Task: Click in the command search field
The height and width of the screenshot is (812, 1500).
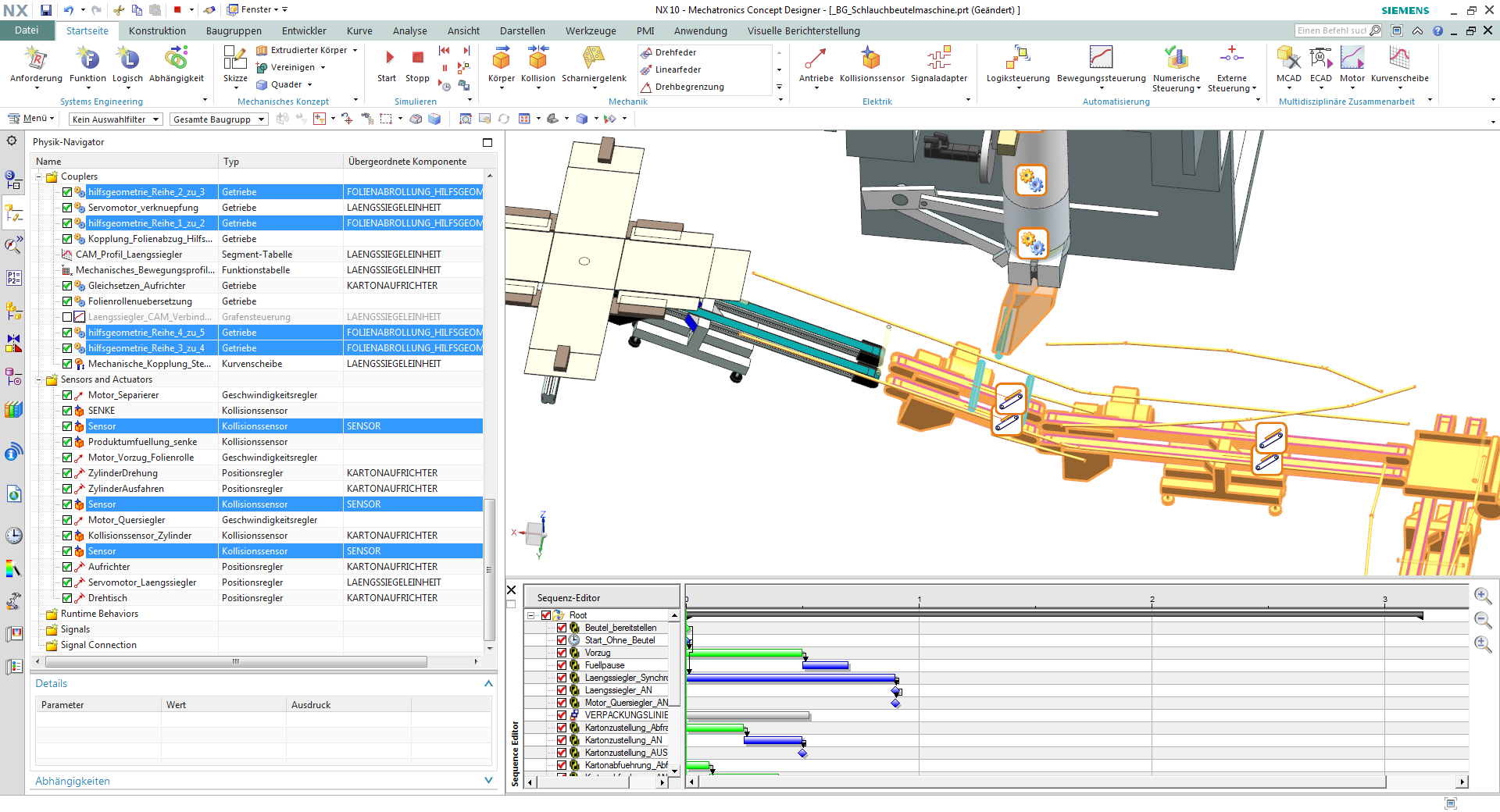Action: tap(1331, 30)
